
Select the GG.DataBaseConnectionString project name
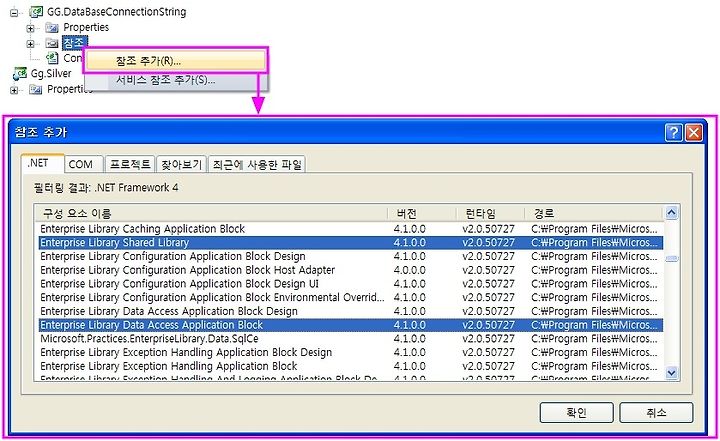tap(117, 12)
